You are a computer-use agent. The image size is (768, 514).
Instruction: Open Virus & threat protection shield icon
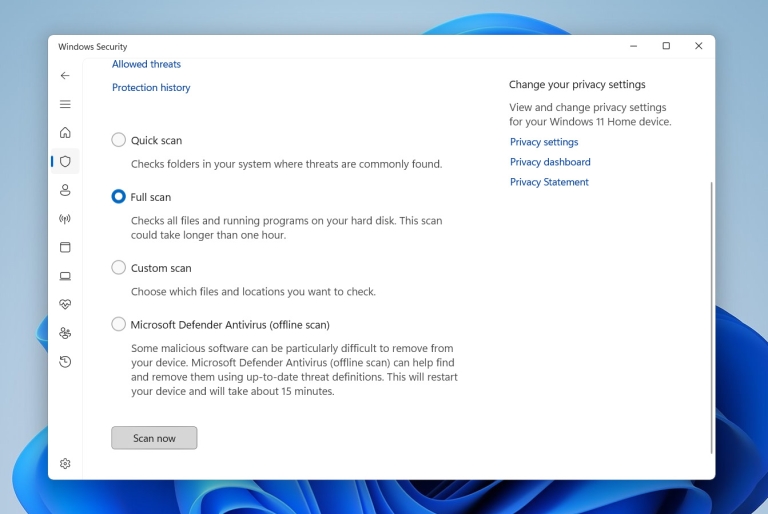65,161
